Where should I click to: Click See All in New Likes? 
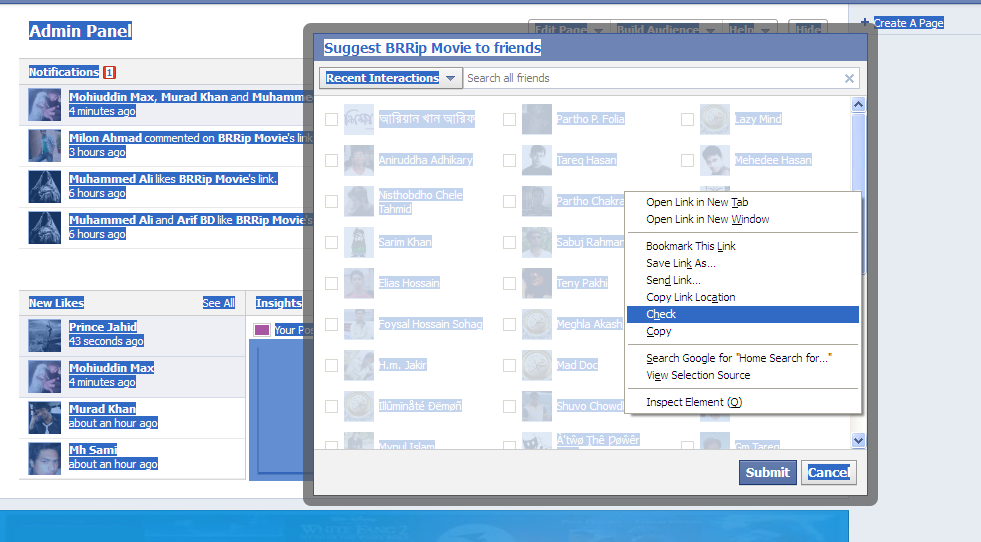(218, 303)
